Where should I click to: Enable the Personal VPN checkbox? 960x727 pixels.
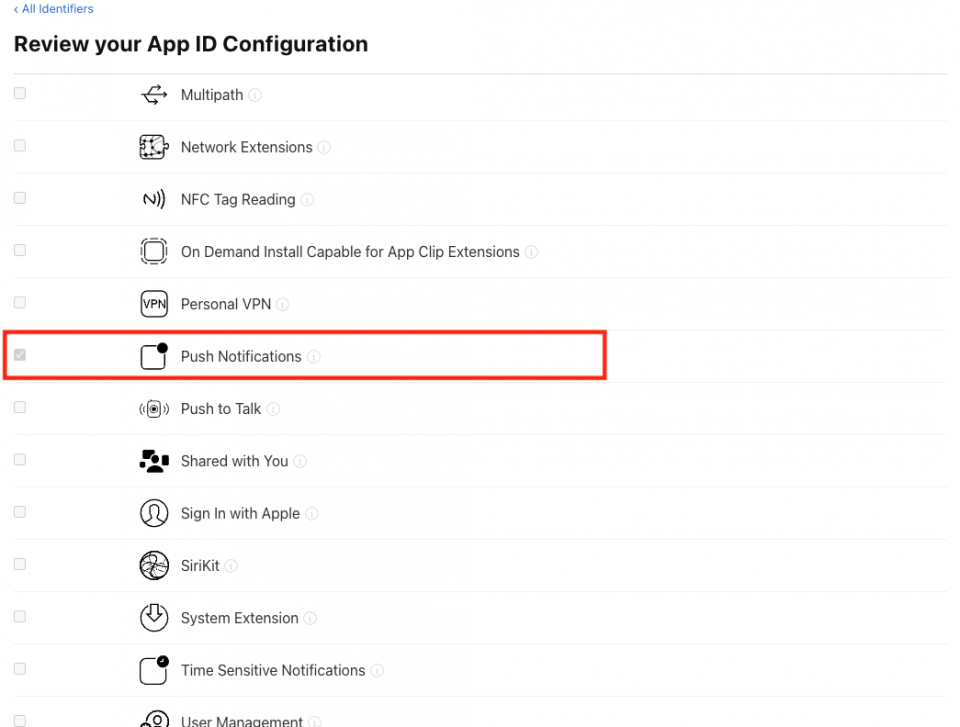[19, 302]
